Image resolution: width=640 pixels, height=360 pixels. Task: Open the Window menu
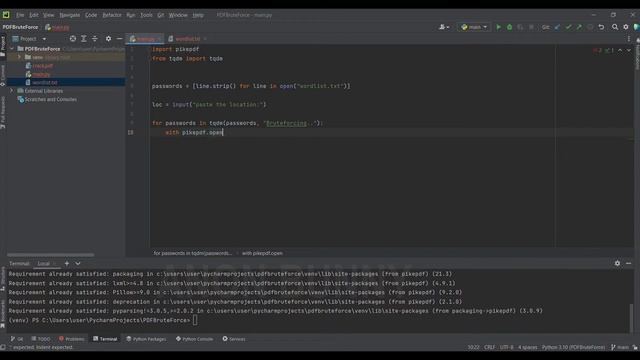(x=178, y=15)
